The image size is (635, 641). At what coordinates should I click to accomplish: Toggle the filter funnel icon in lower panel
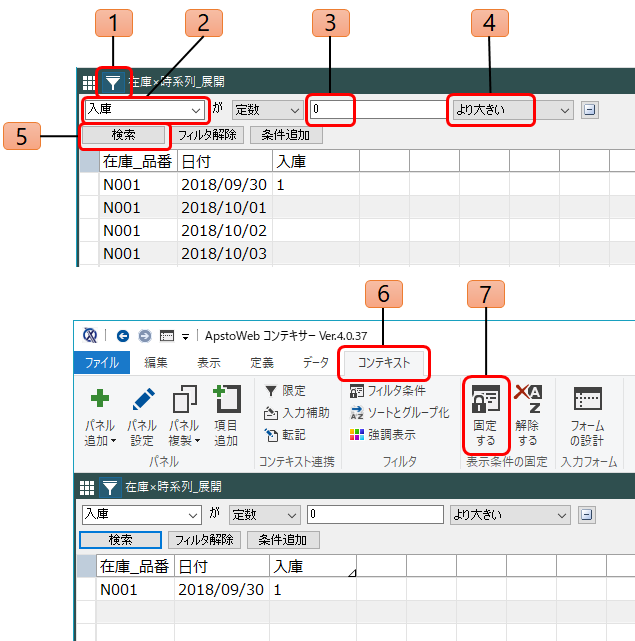110,487
